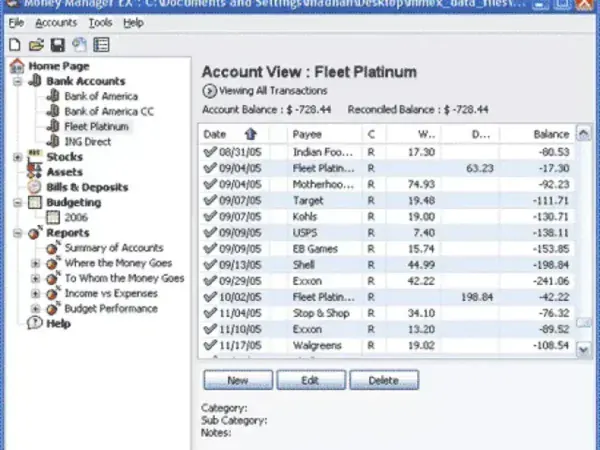Open the Home Page house icon

coord(16,66)
